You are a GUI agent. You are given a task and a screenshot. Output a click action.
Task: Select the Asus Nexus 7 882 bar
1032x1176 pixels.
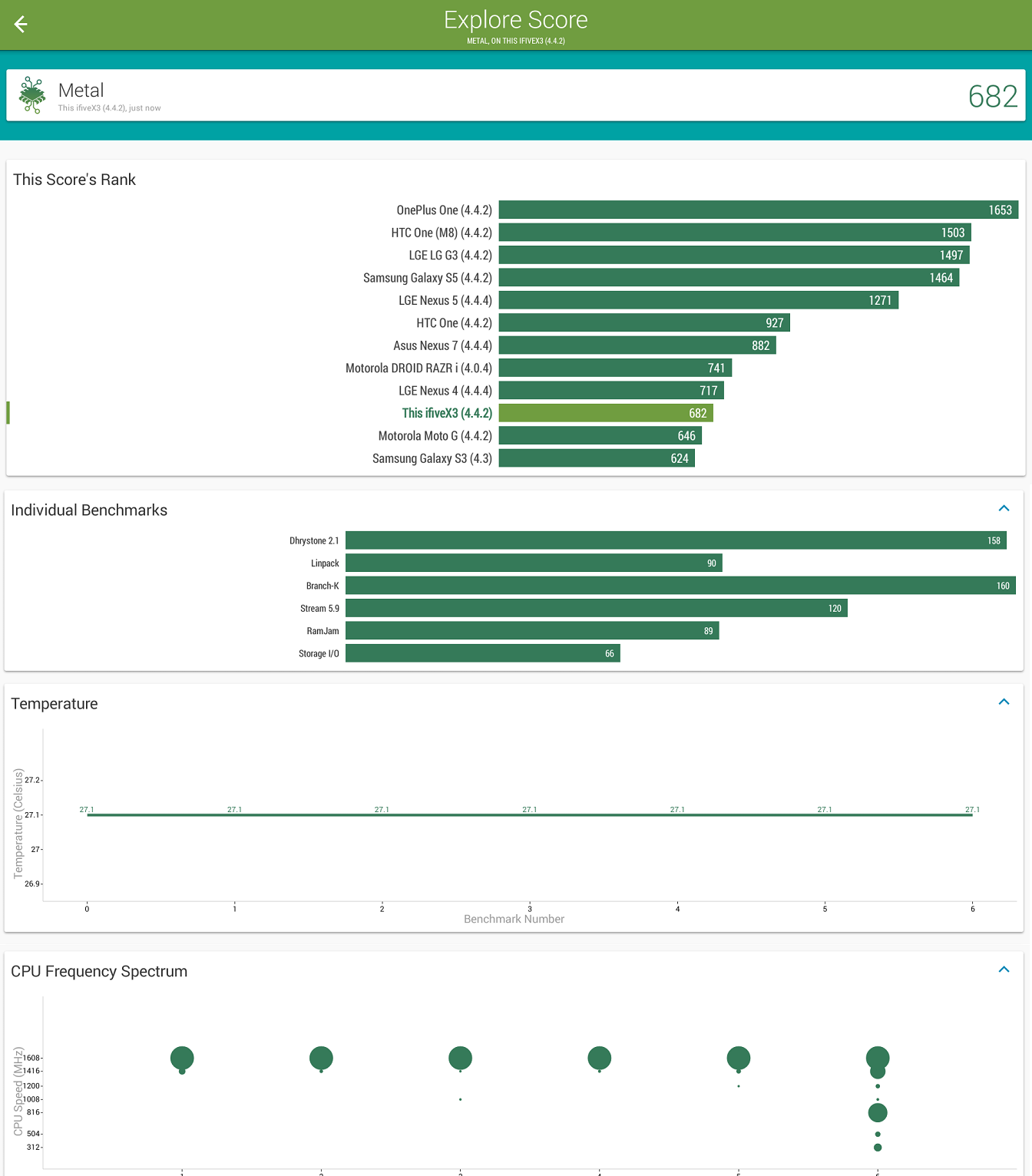coord(637,345)
